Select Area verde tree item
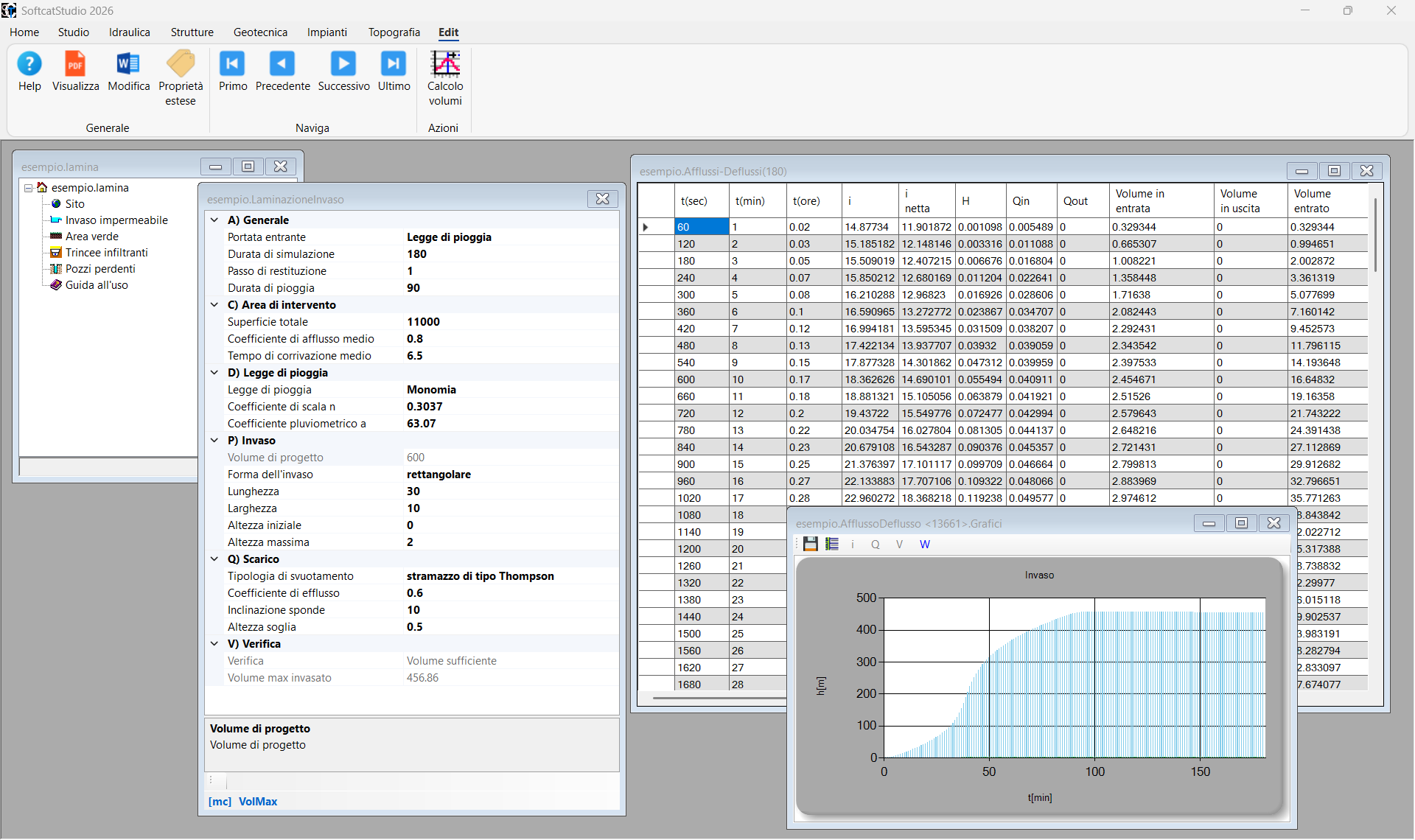Viewport: 1415px width, 840px height. (91, 237)
